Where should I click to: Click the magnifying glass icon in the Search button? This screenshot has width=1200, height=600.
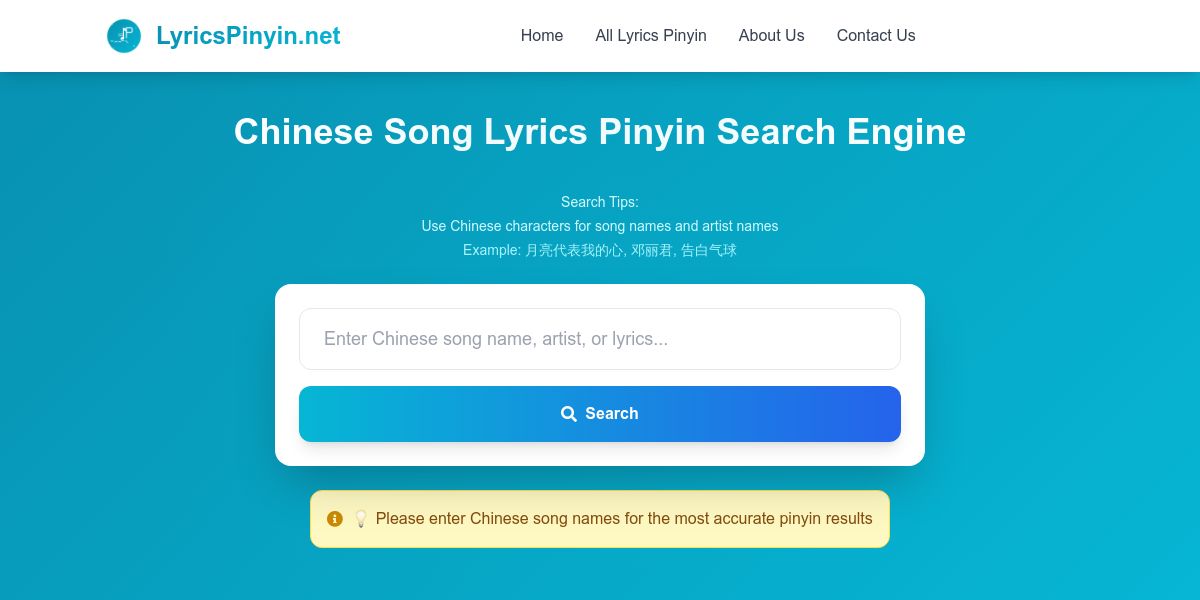568,414
